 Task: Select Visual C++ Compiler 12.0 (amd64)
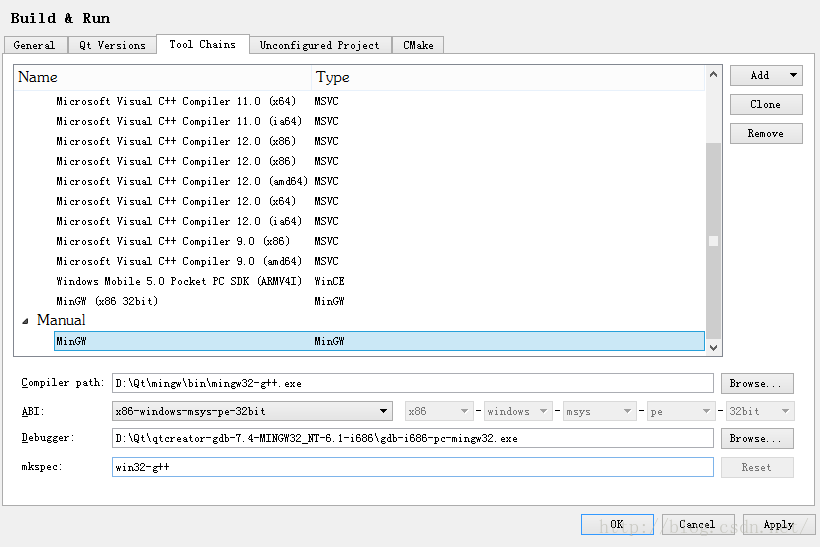pyautogui.click(x=379, y=181)
